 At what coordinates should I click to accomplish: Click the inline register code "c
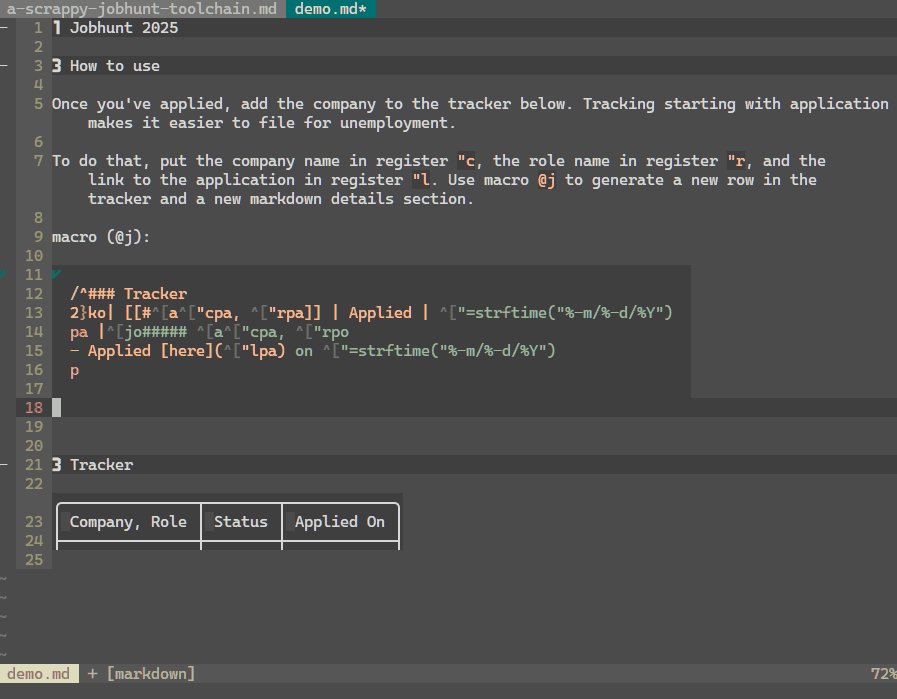pos(466,161)
